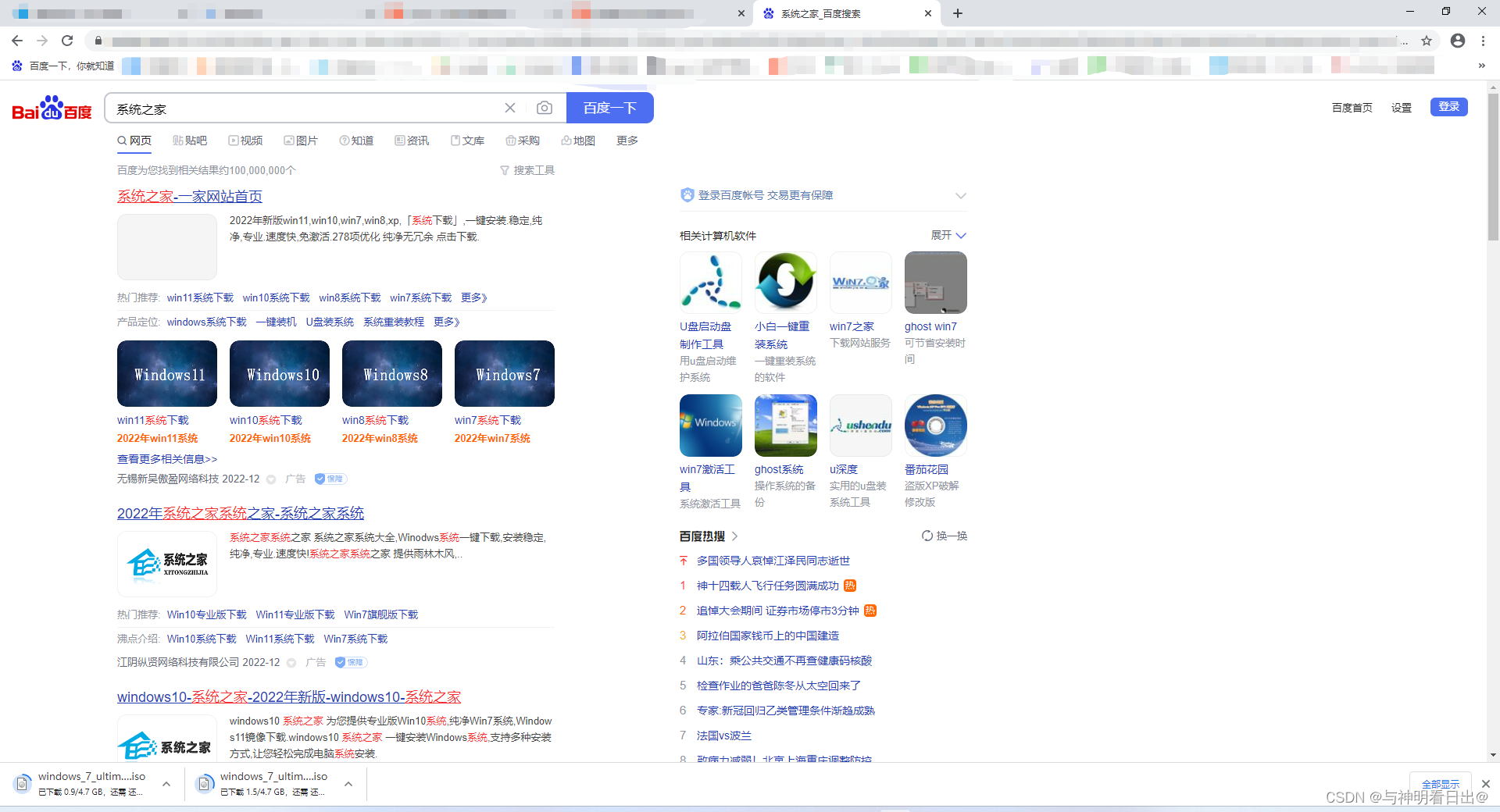Viewport: 1500px width, 812px height.
Task: Bookmark this page with star icon
Action: pos(1427,41)
